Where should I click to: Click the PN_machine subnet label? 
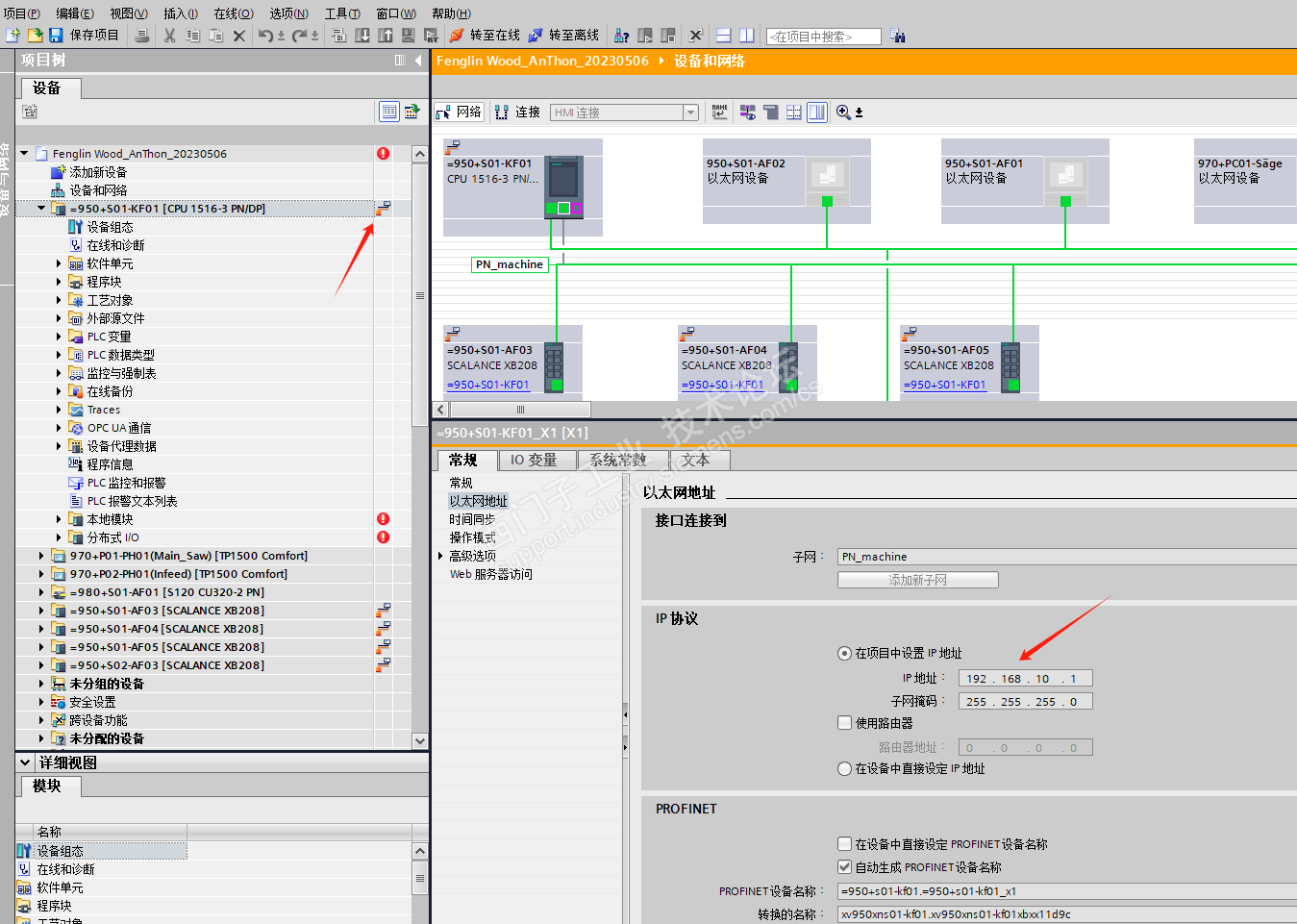(510, 264)
